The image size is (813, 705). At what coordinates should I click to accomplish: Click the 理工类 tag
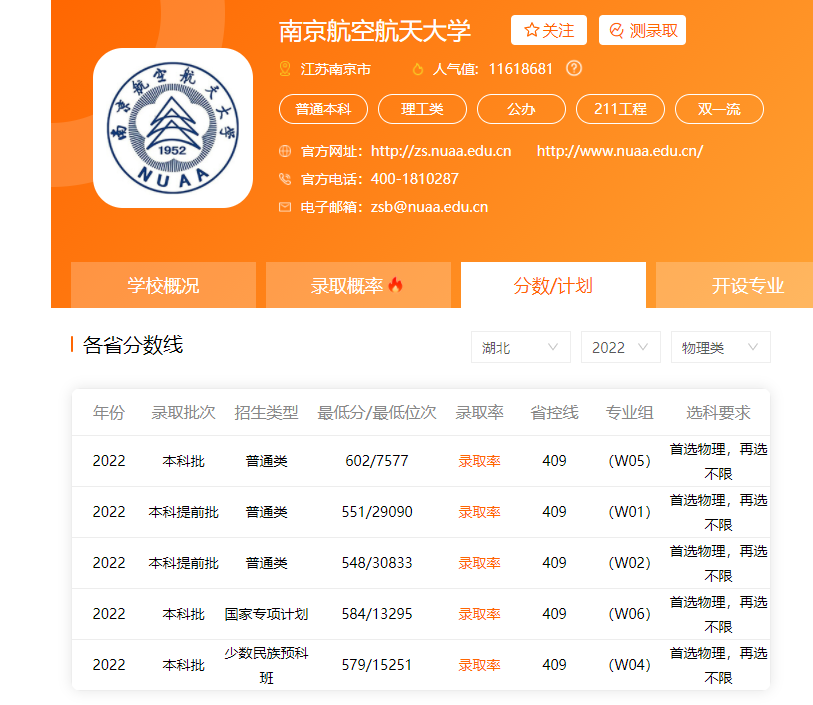[422, 109]
